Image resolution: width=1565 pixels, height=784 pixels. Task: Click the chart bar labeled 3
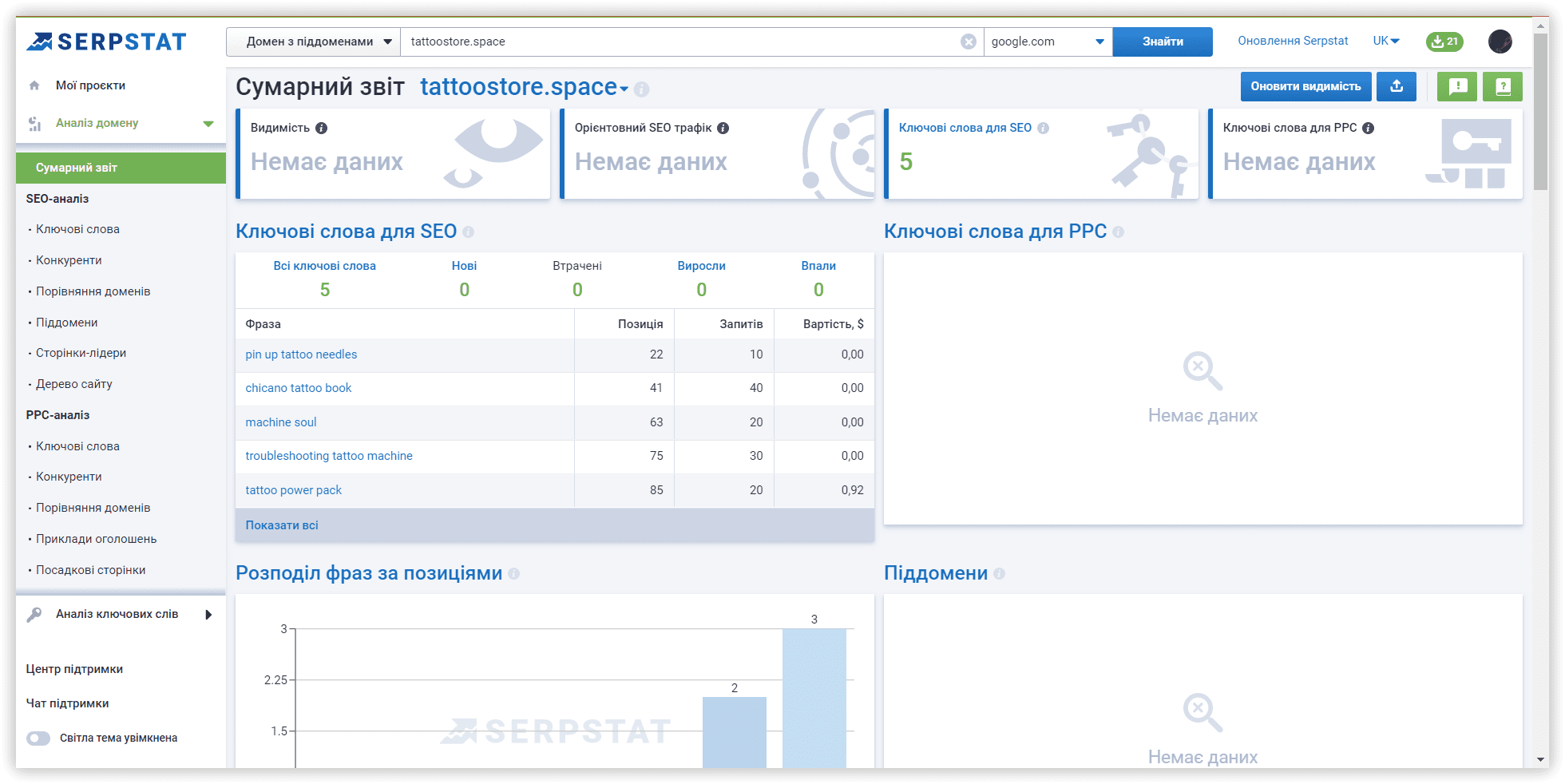[x=814, y=699]
